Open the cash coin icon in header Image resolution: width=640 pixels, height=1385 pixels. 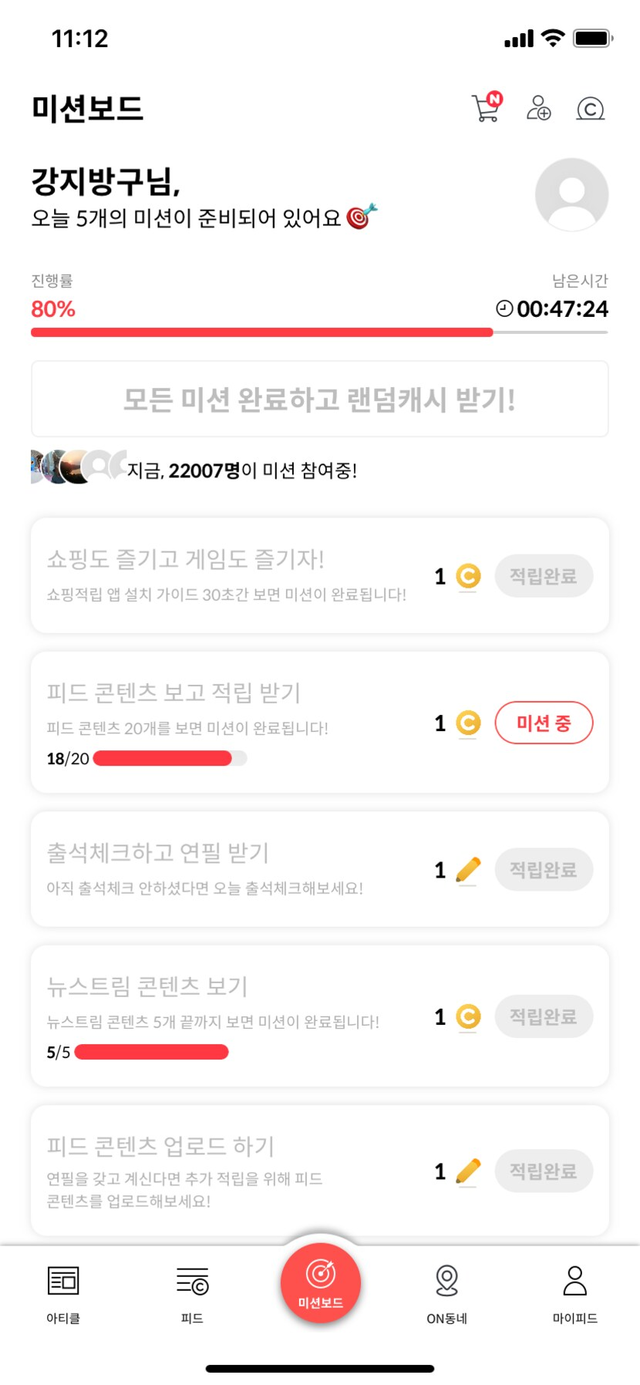(x=591, y=108)
